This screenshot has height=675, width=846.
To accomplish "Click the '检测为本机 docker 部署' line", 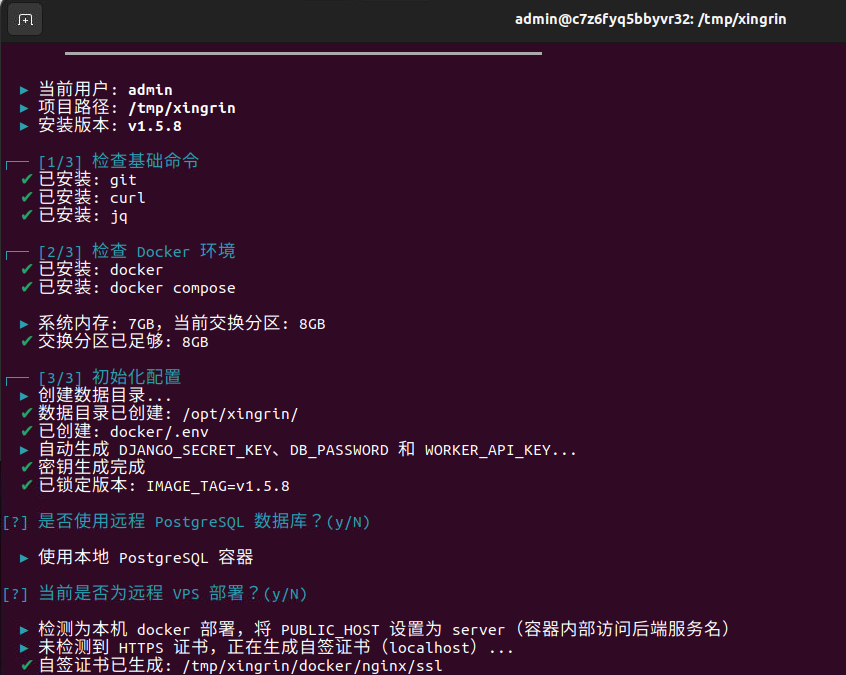I will tap(375, 629).
